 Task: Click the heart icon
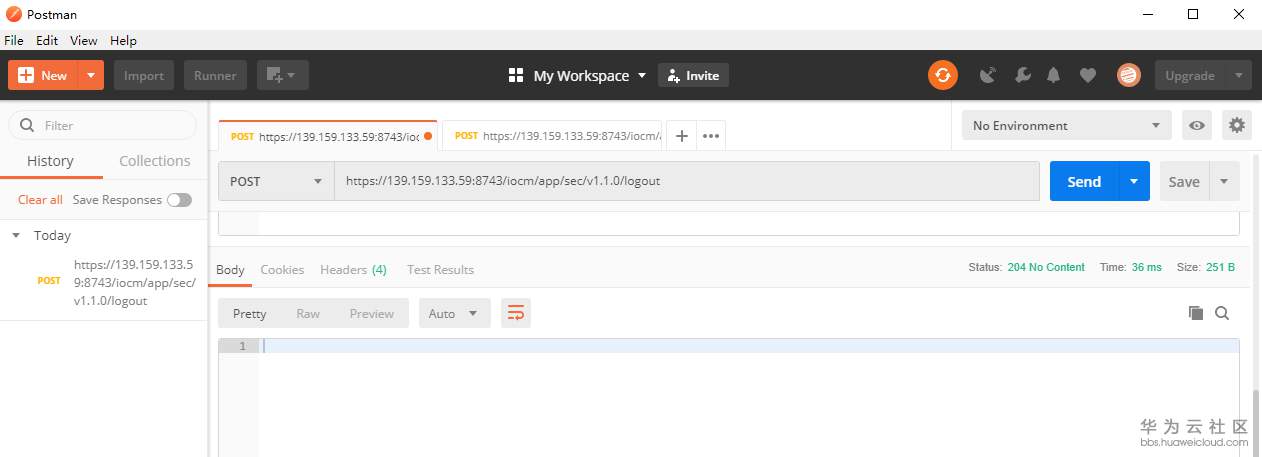pyautogui.click(x=1088, y=75)
